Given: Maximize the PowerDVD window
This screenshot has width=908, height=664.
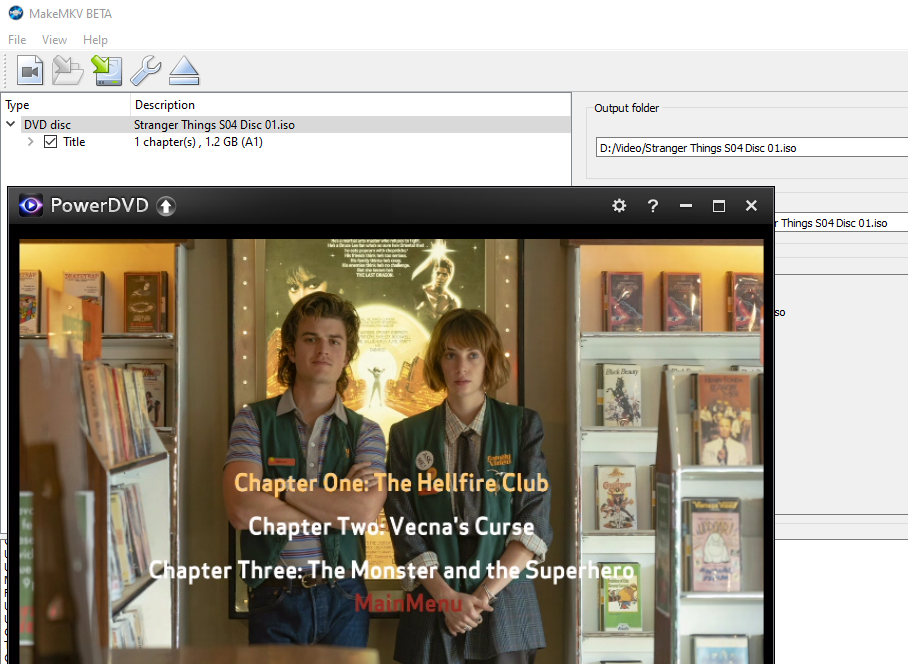Looking at the screenshot, I should (719, 206).
